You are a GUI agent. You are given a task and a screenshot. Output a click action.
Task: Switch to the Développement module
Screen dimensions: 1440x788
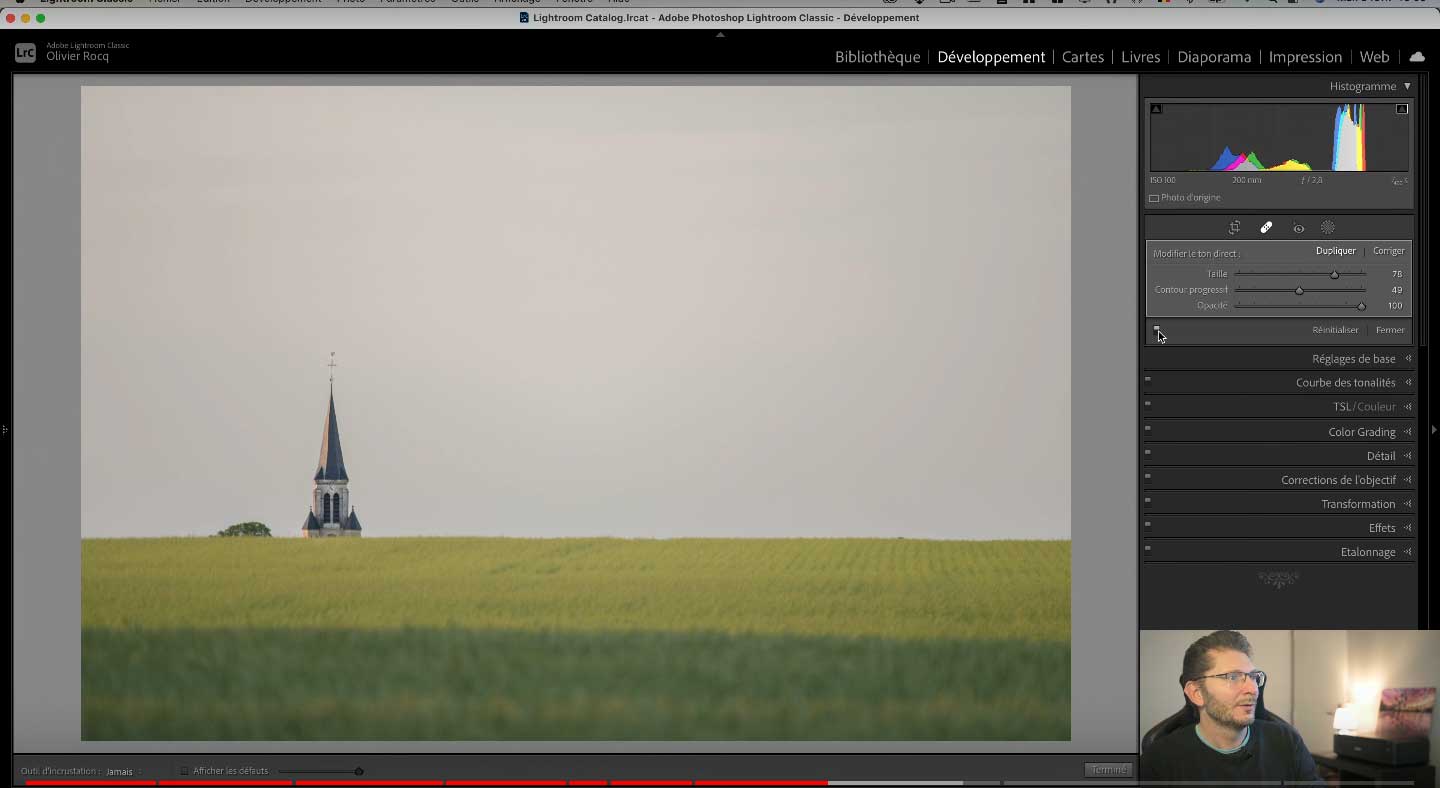pyautogui.click(x=991, y=57)
